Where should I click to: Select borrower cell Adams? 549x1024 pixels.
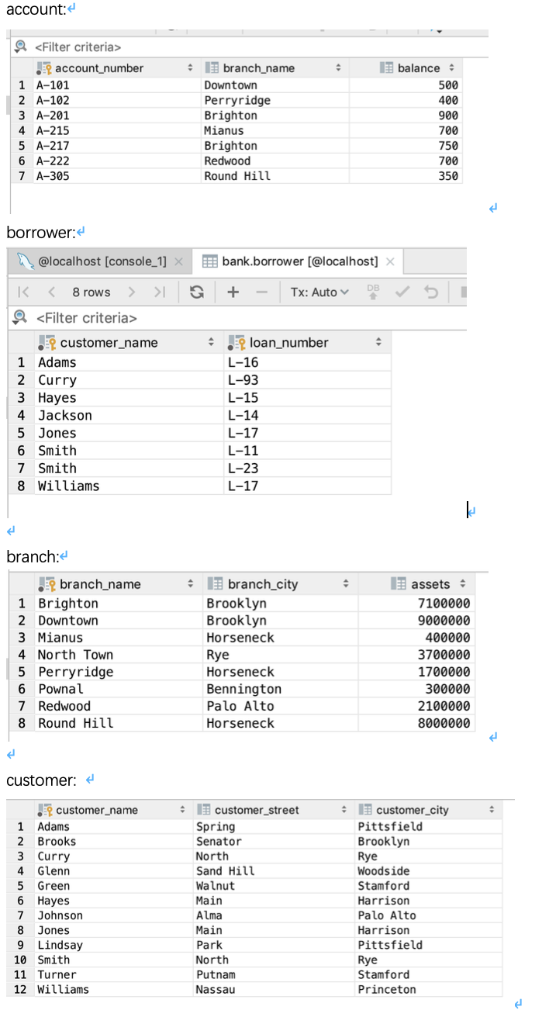click(129, 362)
